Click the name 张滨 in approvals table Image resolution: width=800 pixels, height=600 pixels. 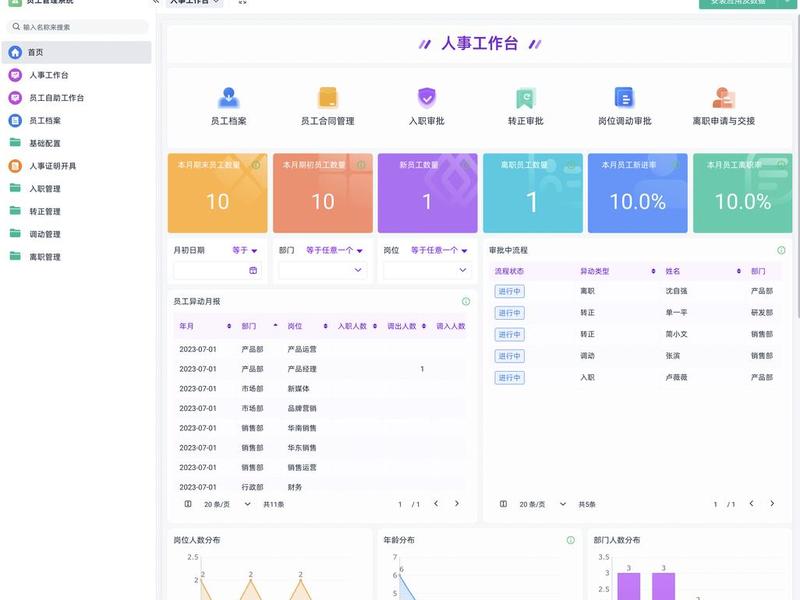point(672,356)
